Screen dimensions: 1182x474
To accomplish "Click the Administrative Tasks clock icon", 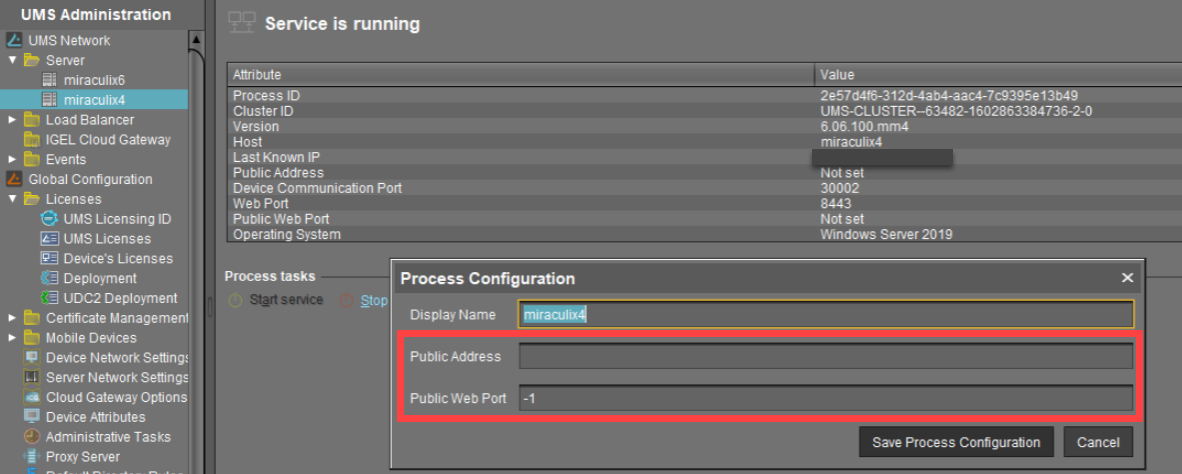I will (32, 437).
